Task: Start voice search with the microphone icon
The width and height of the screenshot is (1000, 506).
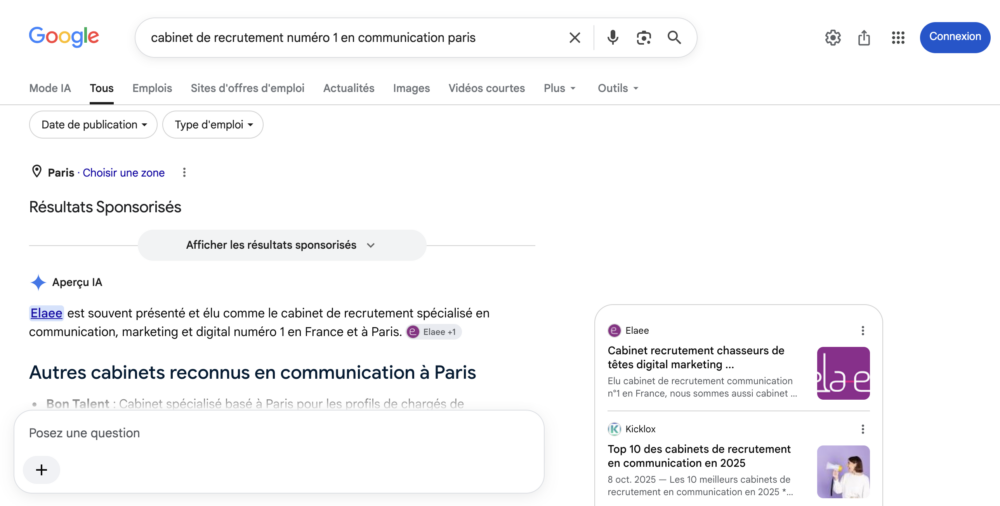Action: click(613, 38)
